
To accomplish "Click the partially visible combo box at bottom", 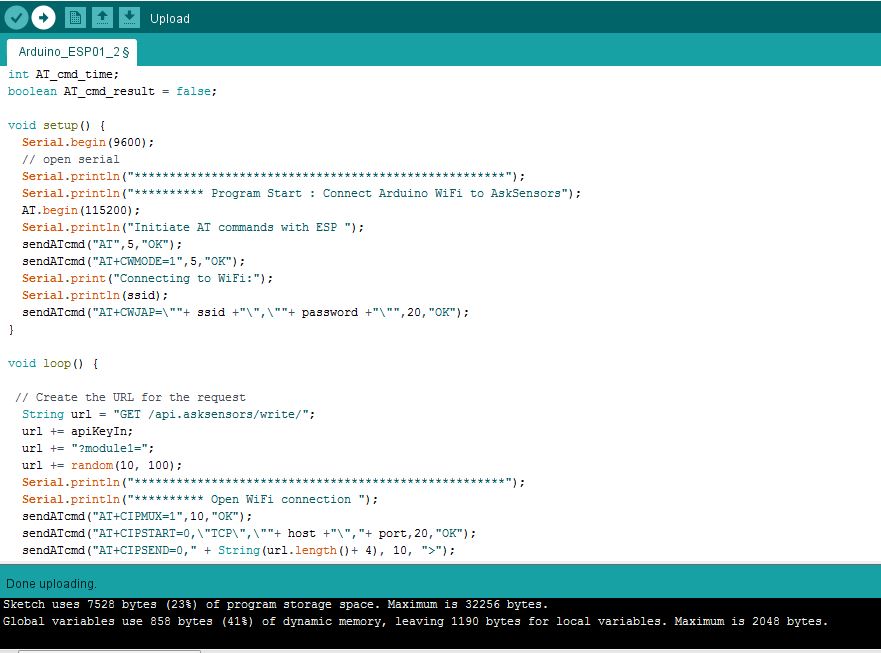I will pyautogui.click(x=108, y=648).
